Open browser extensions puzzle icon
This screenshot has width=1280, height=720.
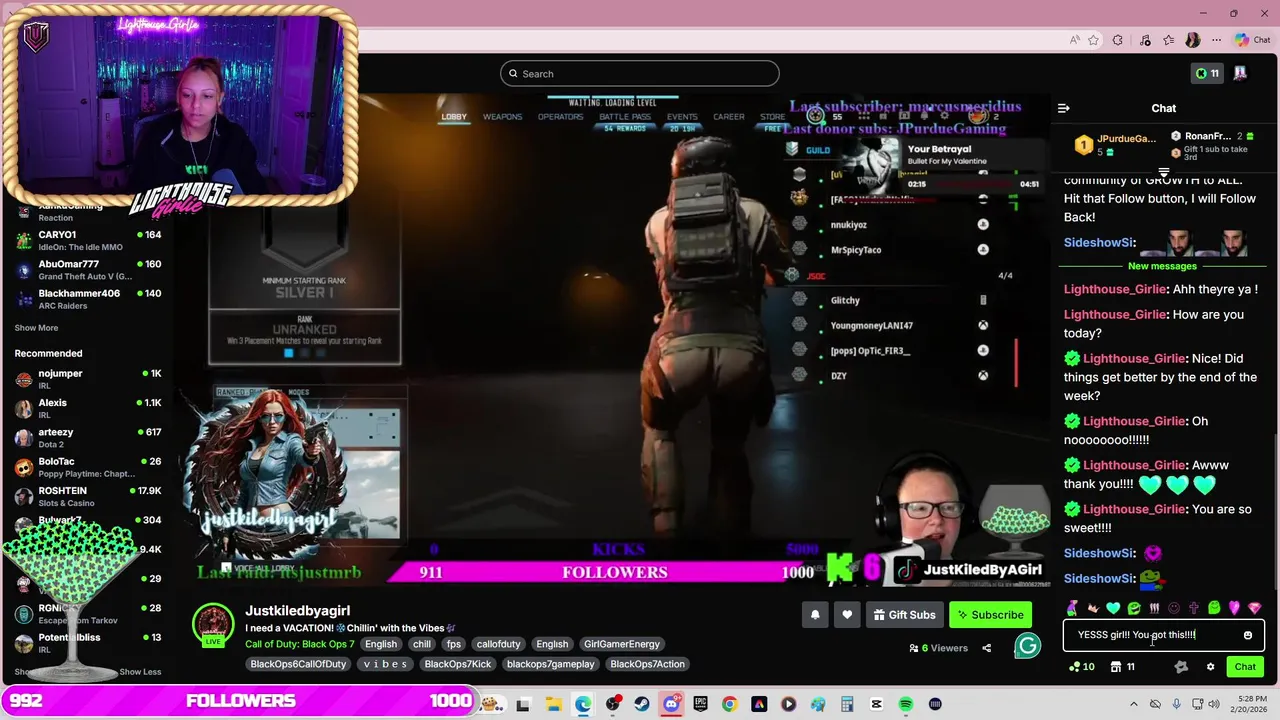click(x=1118, y=40)
